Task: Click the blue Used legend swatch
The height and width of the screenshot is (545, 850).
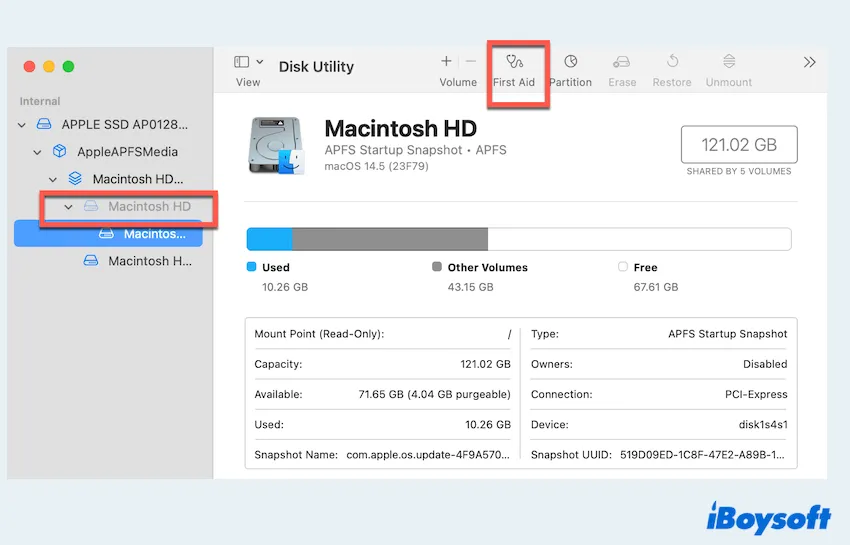Action: (252, 267)
